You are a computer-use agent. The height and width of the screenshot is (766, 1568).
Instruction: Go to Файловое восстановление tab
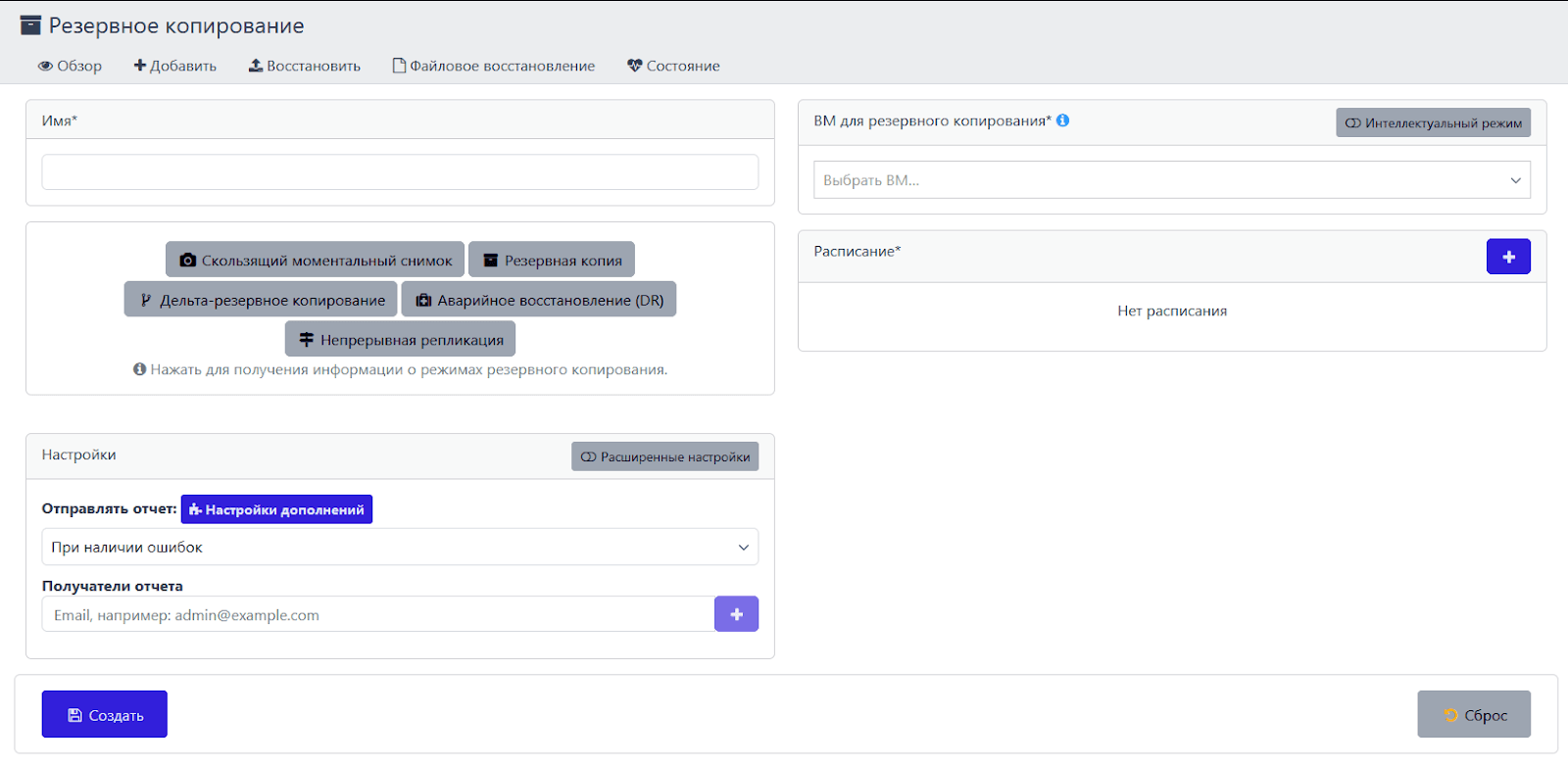click(493, 66)
